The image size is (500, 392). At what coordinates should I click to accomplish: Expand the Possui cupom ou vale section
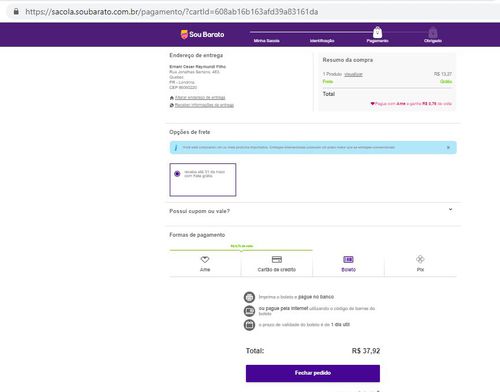[x=450, y=209]
